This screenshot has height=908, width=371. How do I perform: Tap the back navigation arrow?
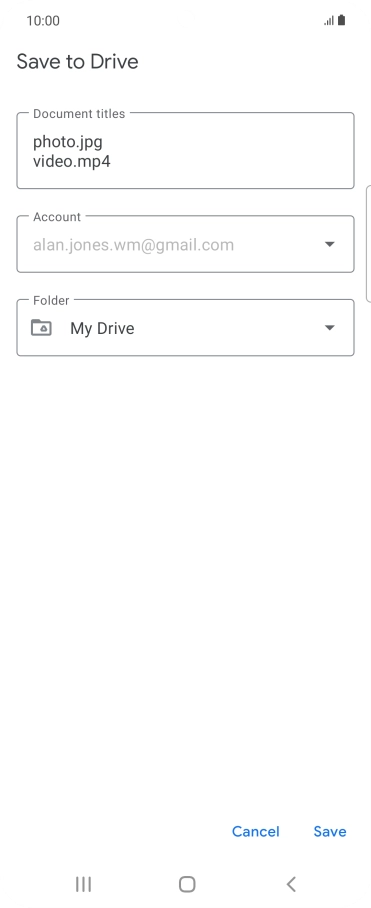click(x=291, y=884)
